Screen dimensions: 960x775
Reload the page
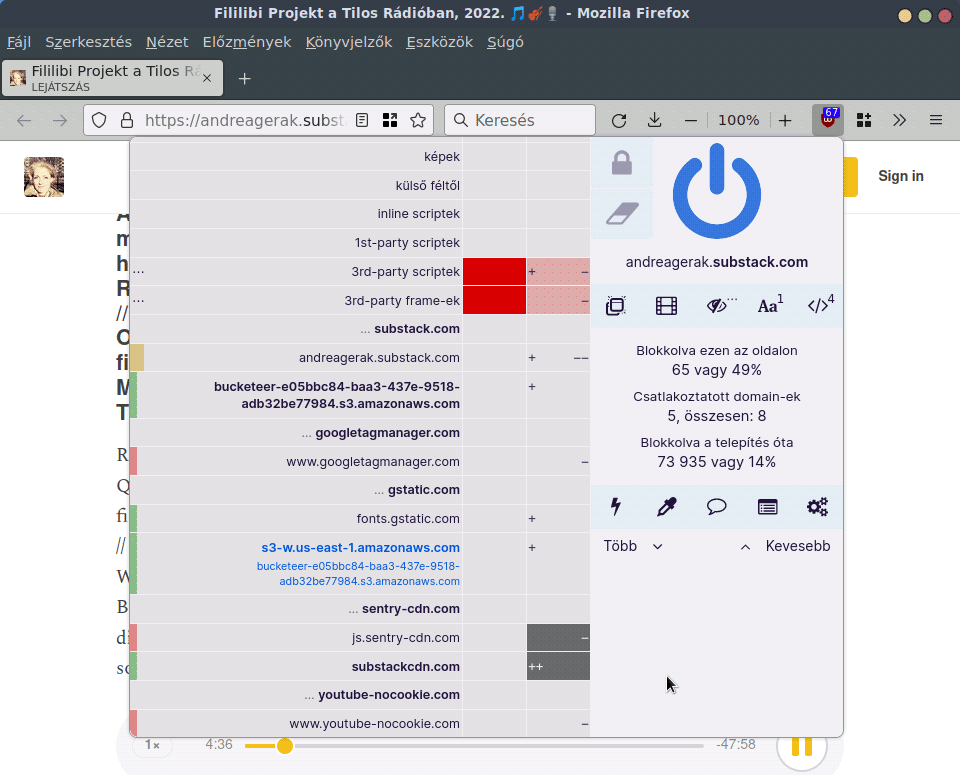(x=619, y=120)
